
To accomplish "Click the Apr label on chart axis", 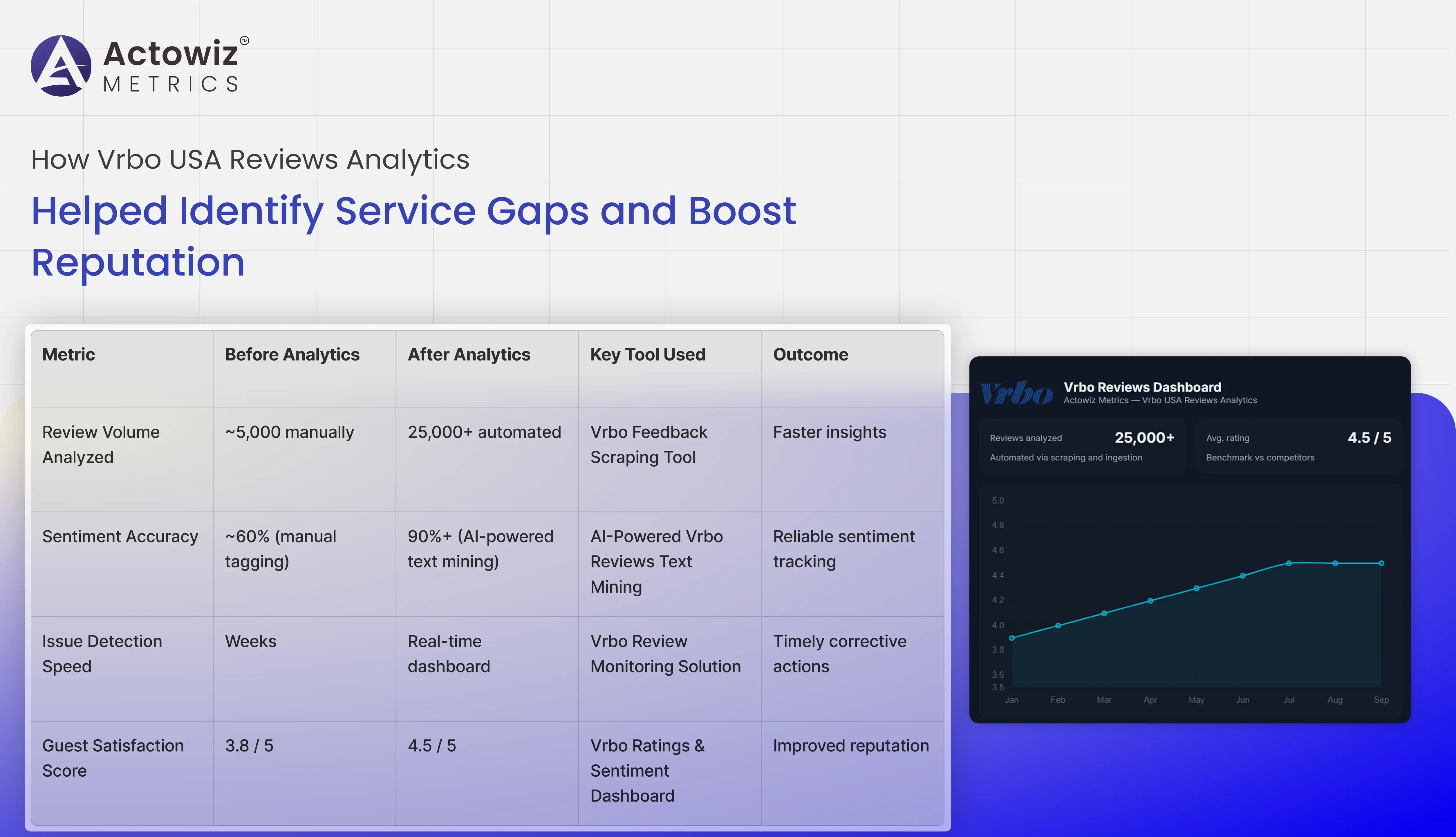I will [x=1150, y=700].
